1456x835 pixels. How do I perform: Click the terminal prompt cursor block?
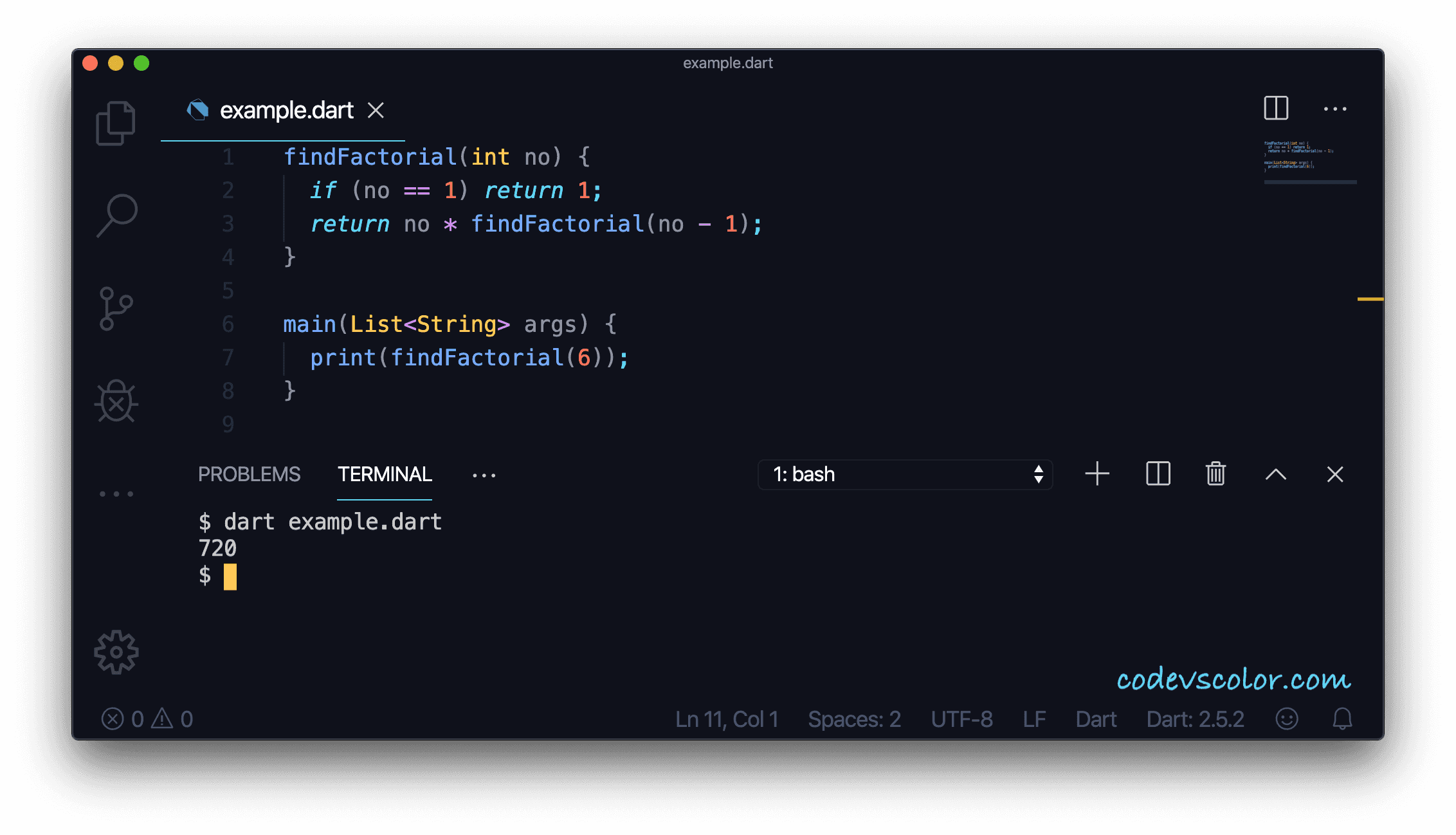click(x=230, y=576)
